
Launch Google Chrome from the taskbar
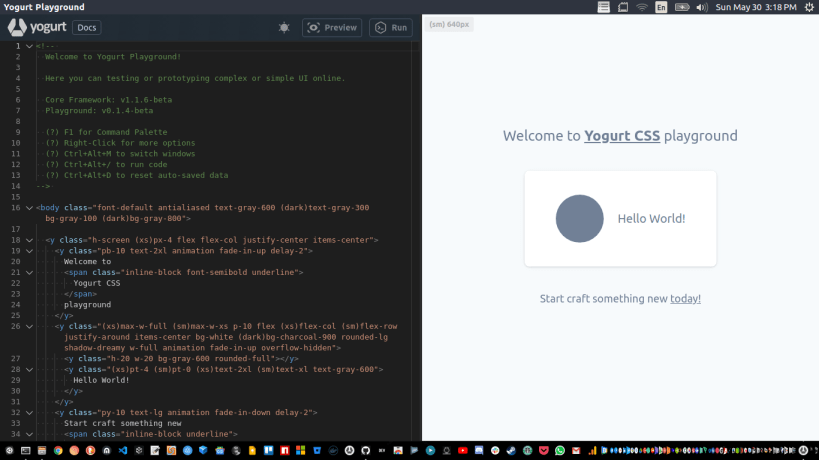pyautogui.click(x=58, y=451)
